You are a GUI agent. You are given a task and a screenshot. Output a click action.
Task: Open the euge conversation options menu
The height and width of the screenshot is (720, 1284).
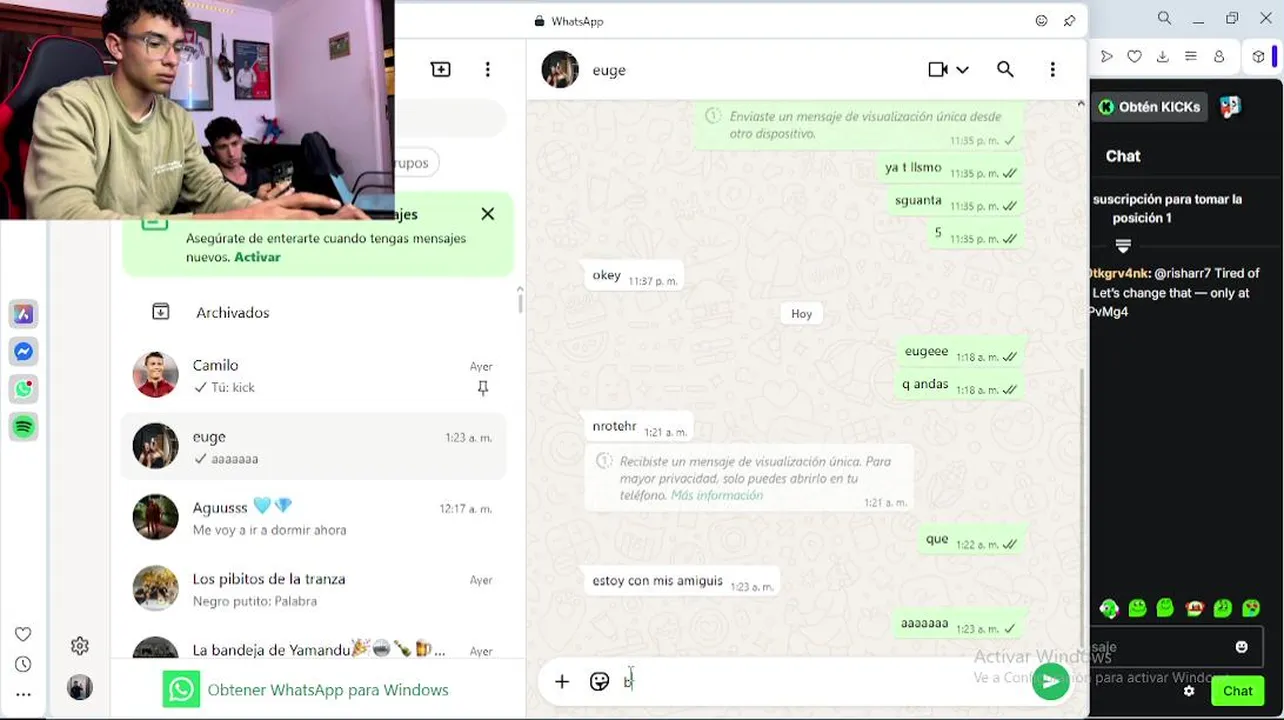[x=1052, y=69]
